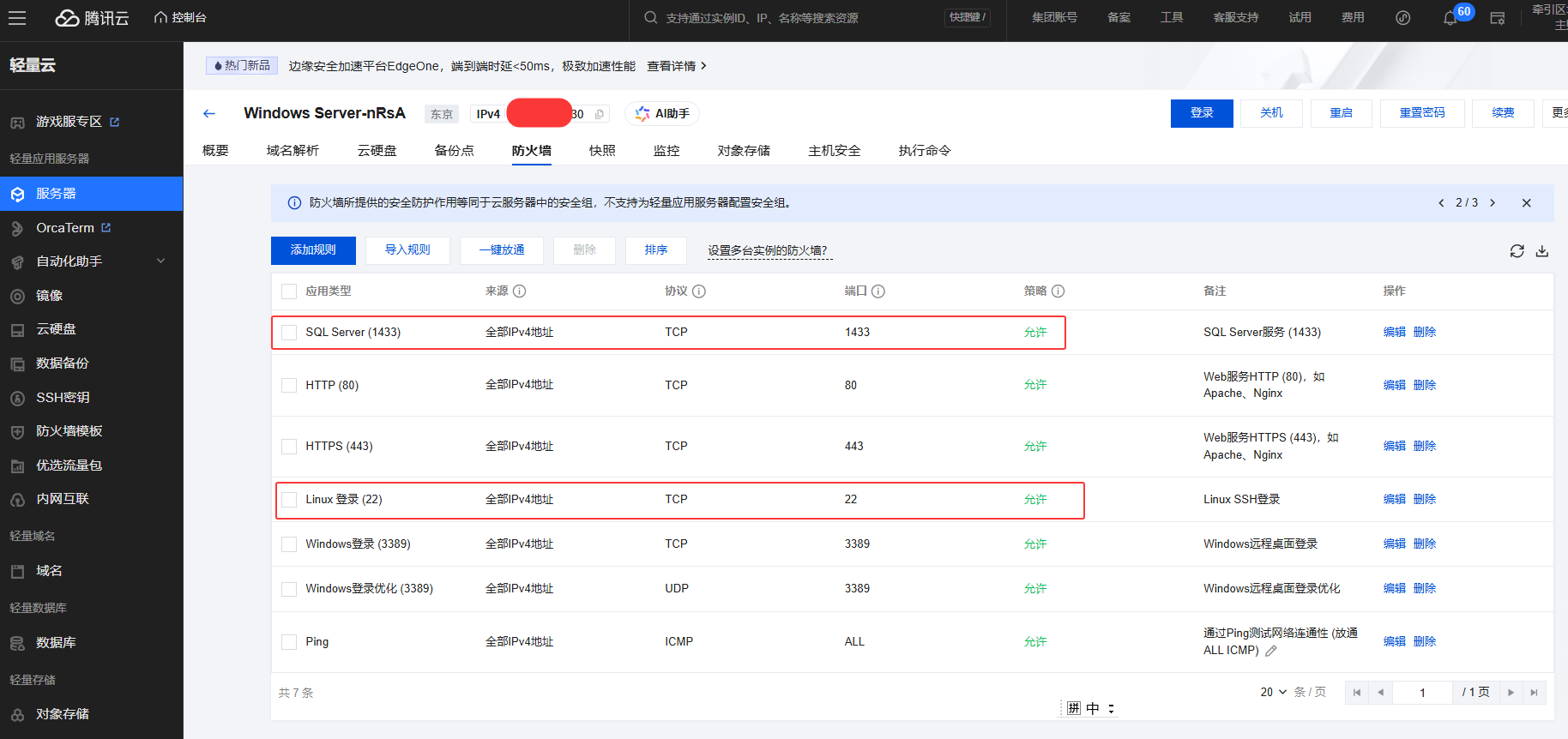Open the notification bell

pyautogui.click(x=1450, y=18)
